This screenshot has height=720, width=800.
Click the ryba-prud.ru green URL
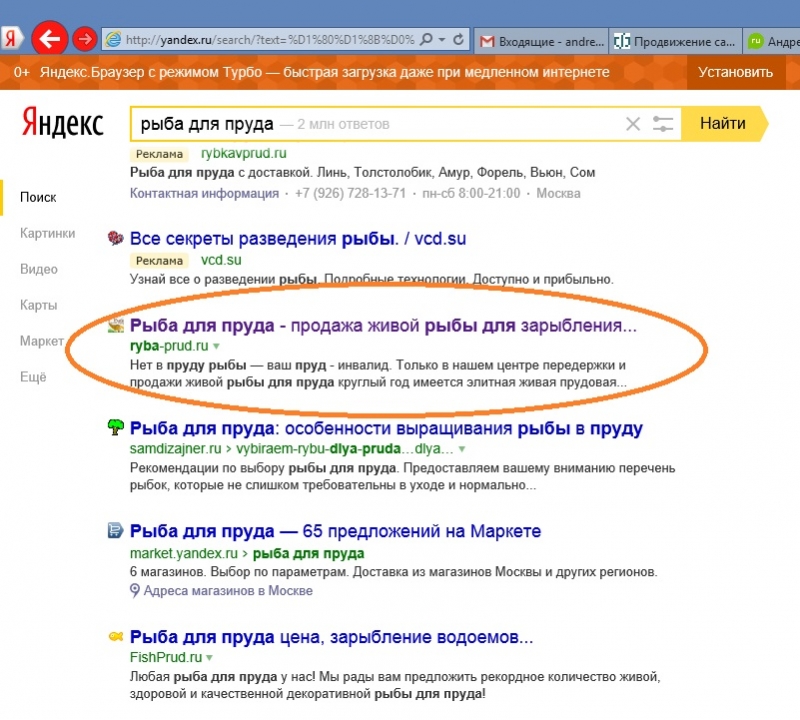click(x=169, y=346)
